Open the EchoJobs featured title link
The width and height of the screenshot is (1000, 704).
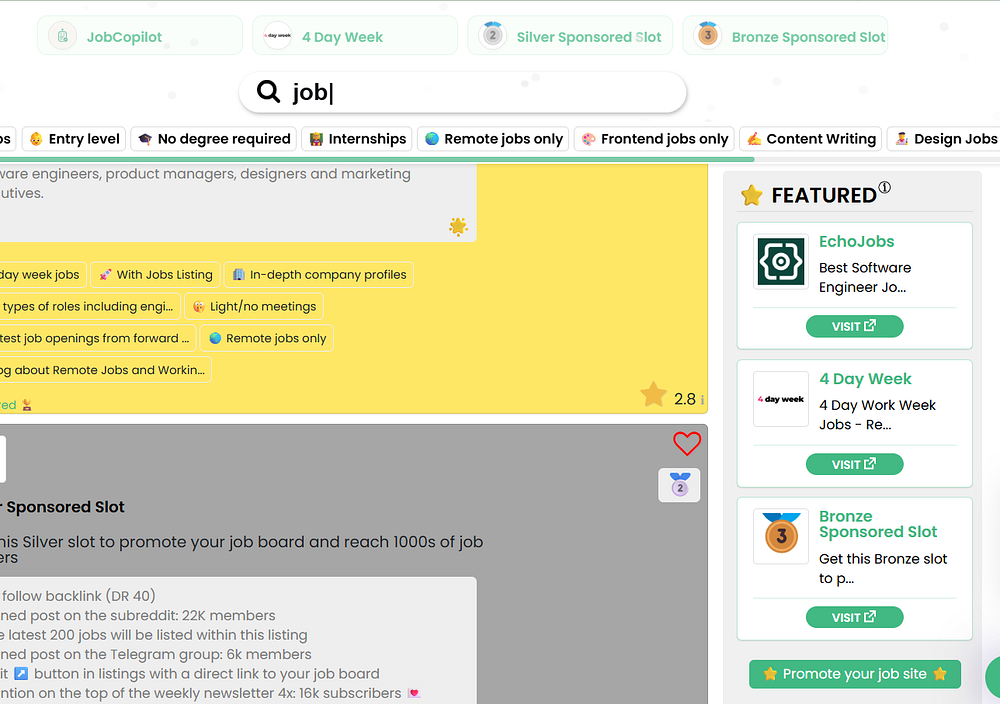(857, 242)
